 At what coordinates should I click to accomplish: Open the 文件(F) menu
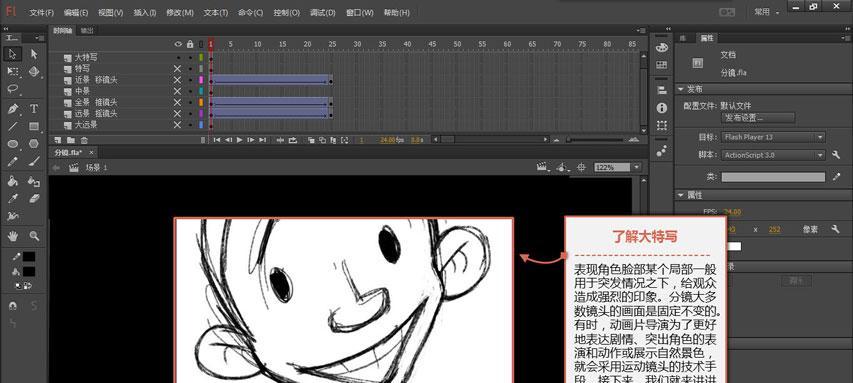pos(41,13)
